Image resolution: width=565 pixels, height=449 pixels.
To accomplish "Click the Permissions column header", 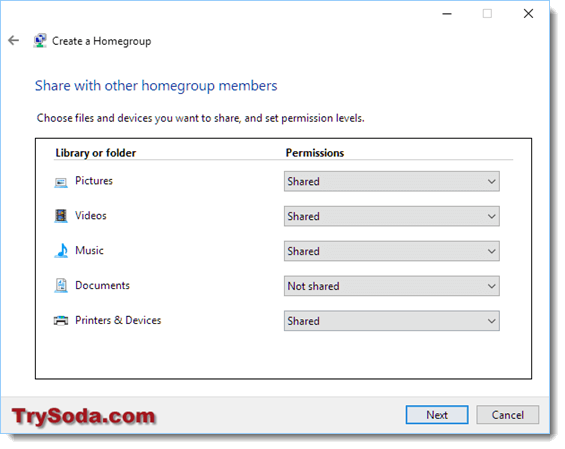I will (315, 153).
